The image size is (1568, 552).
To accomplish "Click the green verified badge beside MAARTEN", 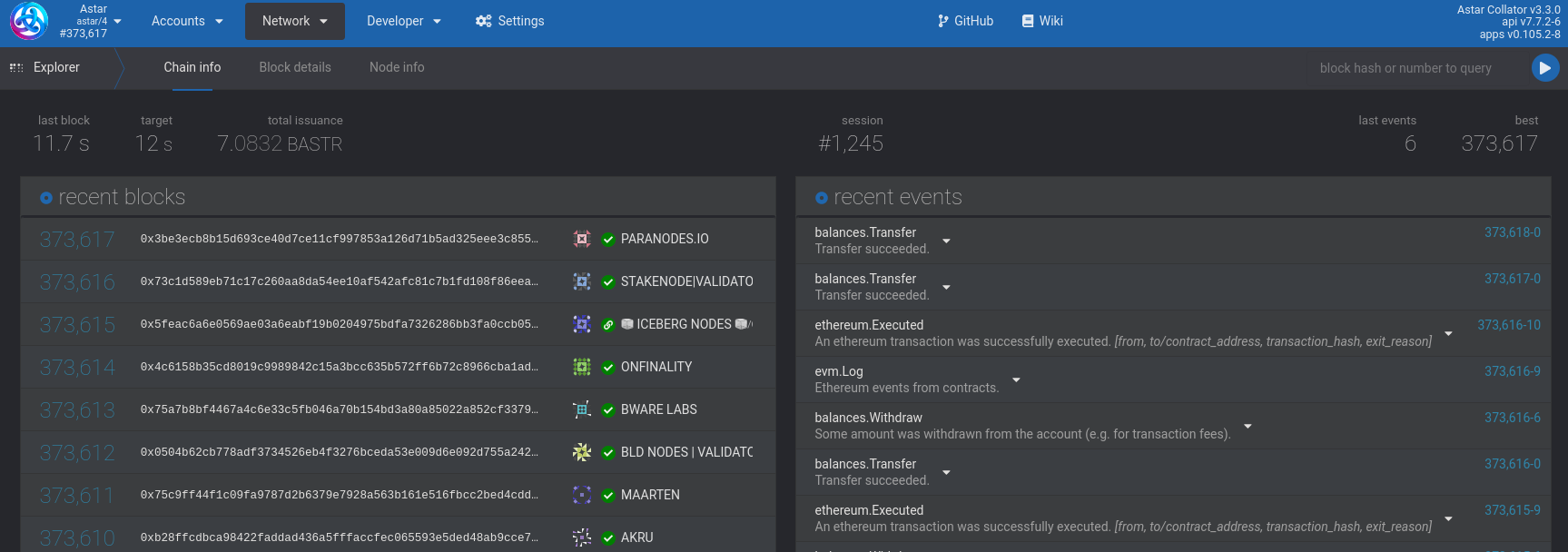I will click(x=608, y=496).
